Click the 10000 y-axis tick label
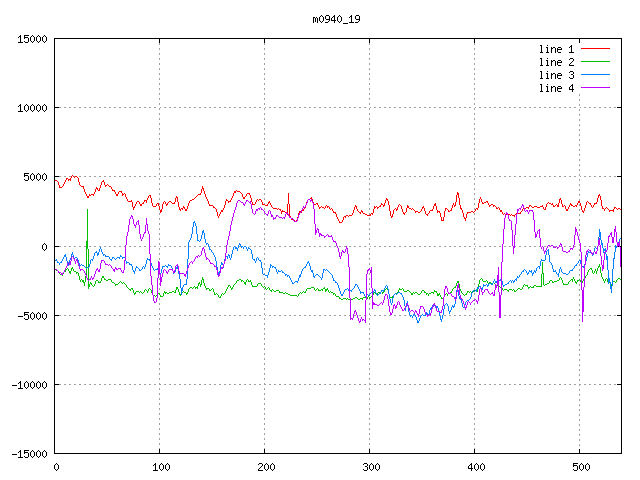Viewport: 640px width, 480px height. (x=32, y=108)
